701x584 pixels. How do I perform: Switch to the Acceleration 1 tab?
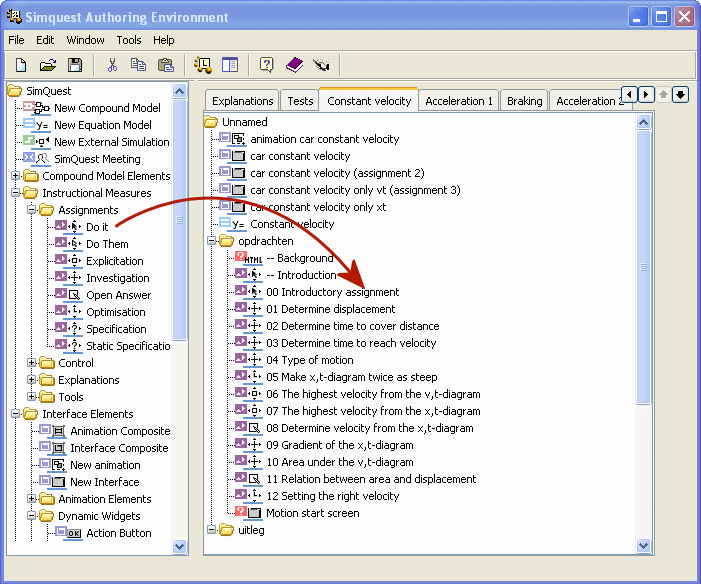pyautogui.click(x=459, y=101)
